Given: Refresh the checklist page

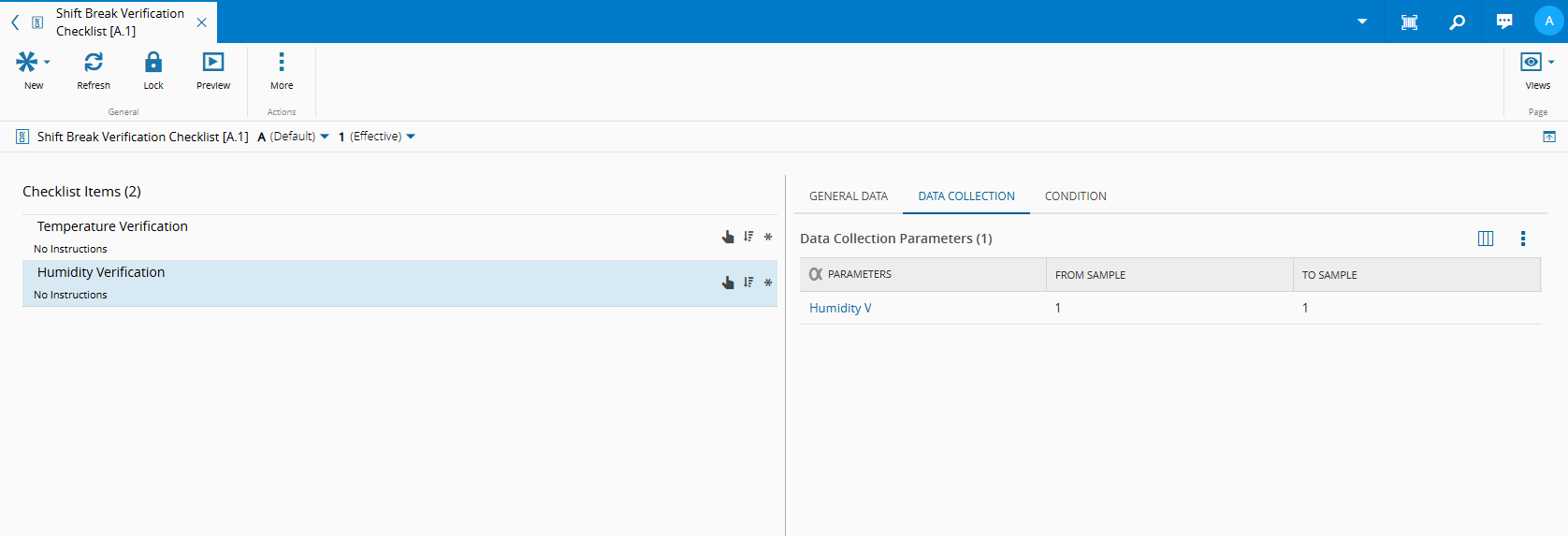Looking at the screenshot, I should (94, 63).
